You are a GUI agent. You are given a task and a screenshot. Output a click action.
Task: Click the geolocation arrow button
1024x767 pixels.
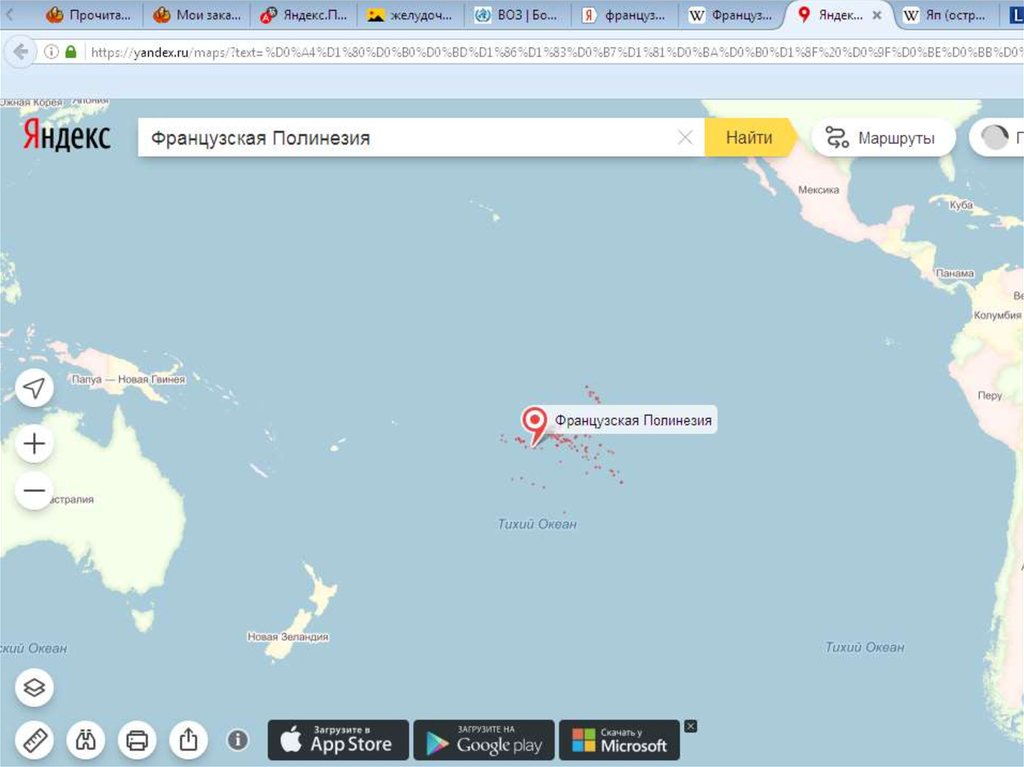coord(35,388)
